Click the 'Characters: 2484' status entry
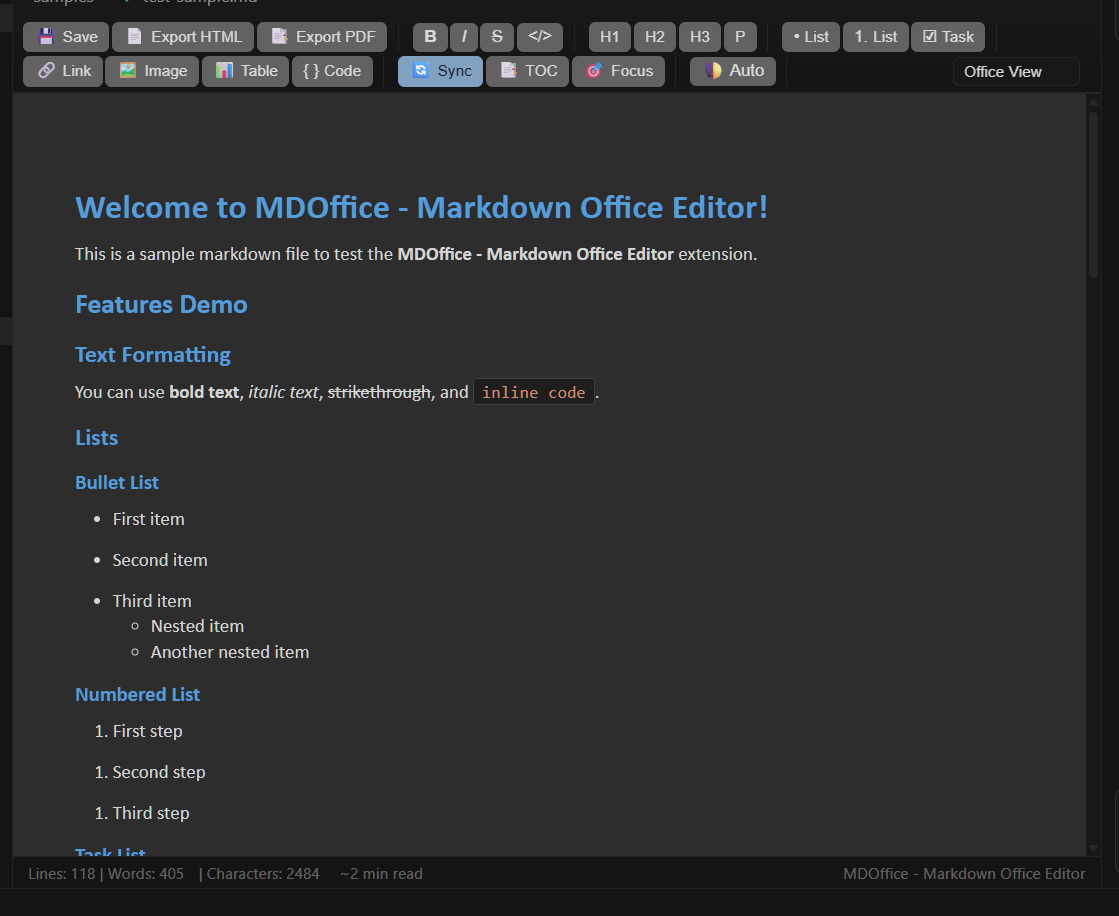Screen dimensions: 1119x916 (x=263, y=874)
